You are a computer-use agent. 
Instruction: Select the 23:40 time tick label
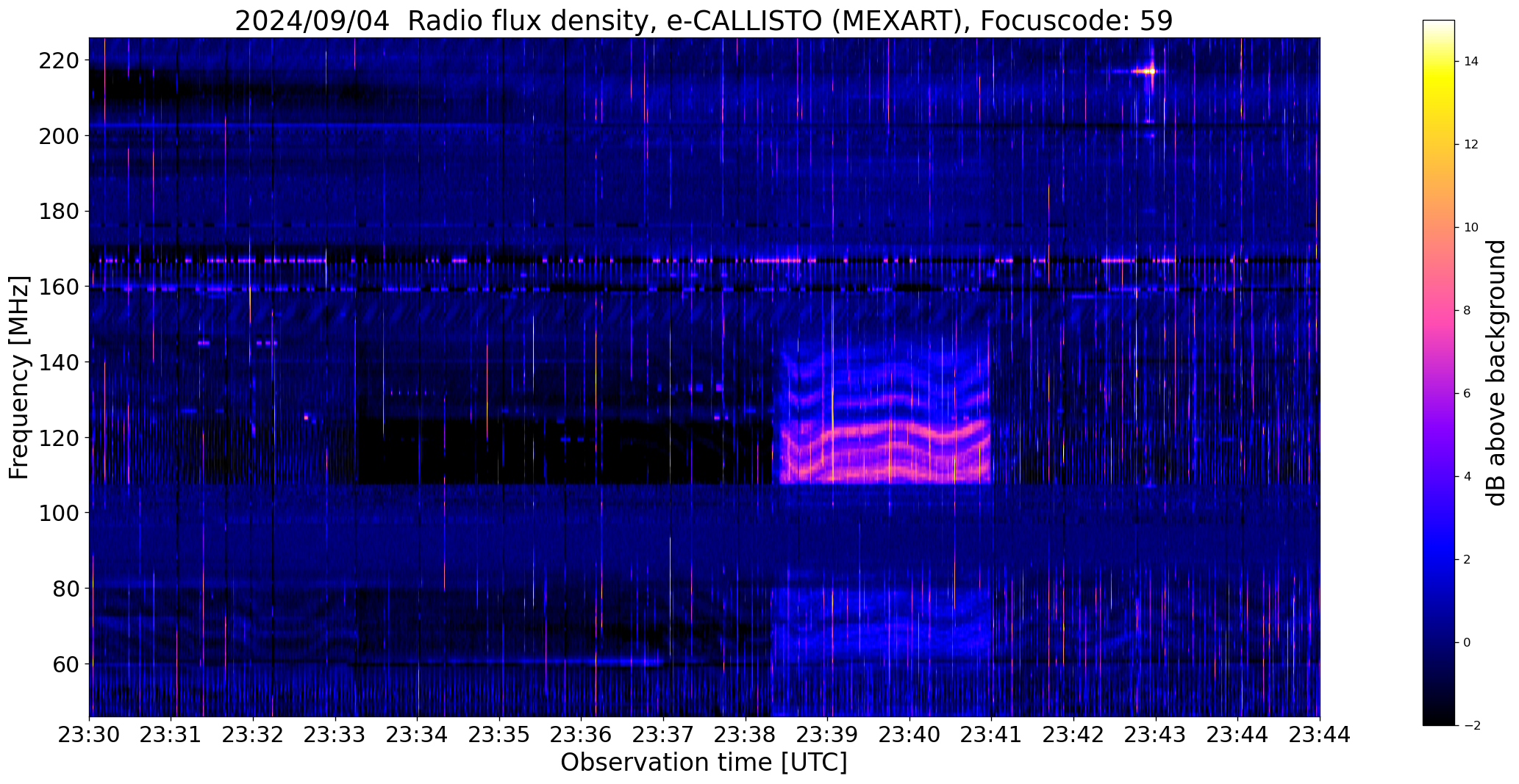(910, 735)
